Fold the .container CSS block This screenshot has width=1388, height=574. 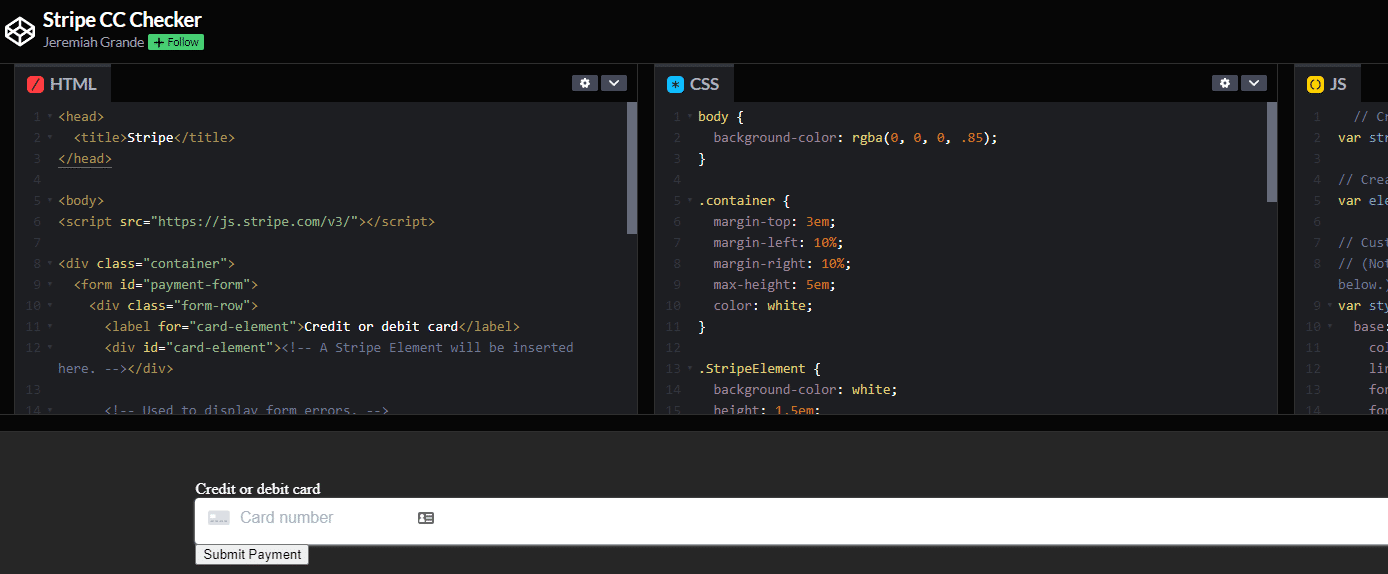pos(690,201)
